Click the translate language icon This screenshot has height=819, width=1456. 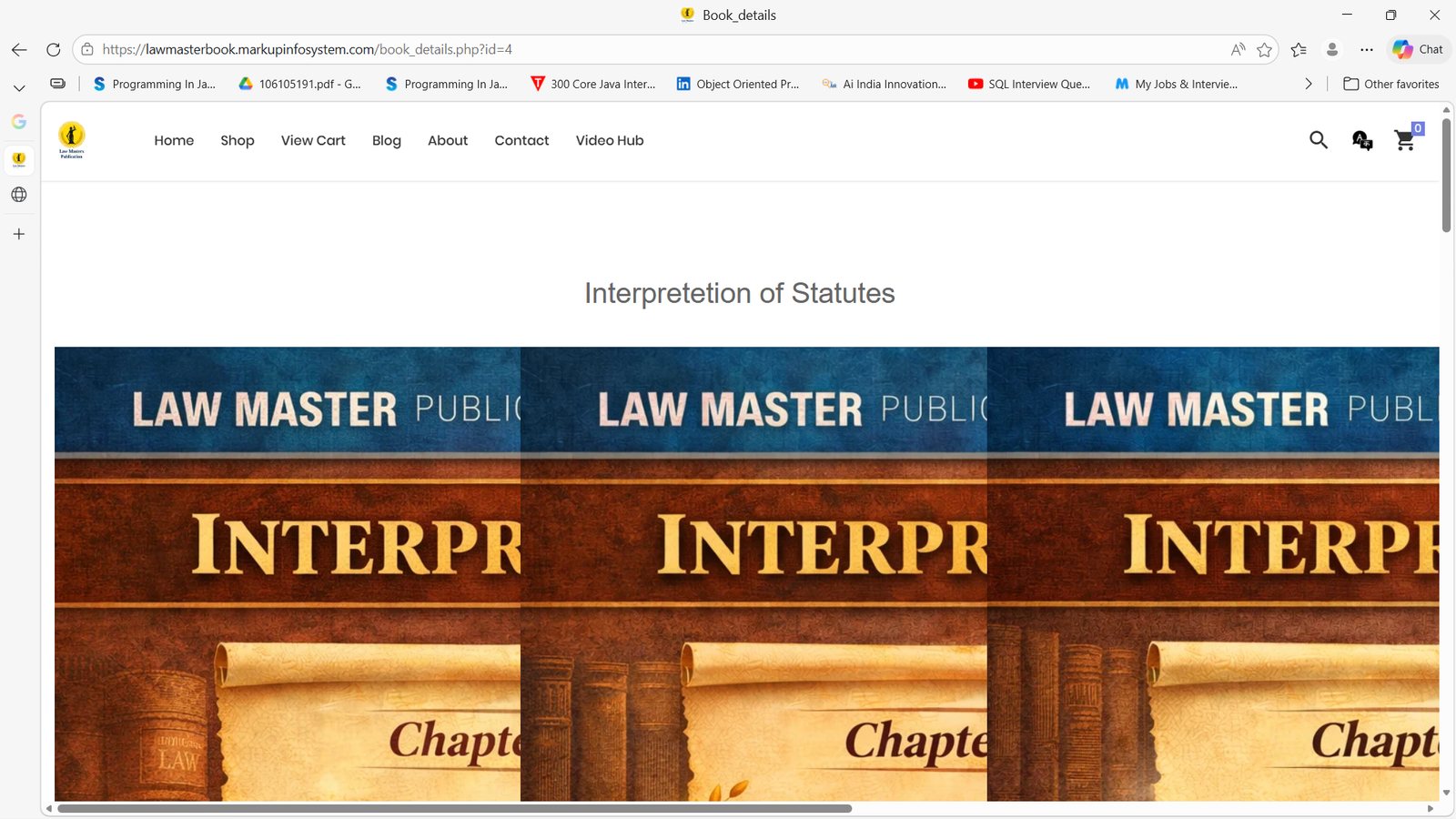[x=1361, y=140]
